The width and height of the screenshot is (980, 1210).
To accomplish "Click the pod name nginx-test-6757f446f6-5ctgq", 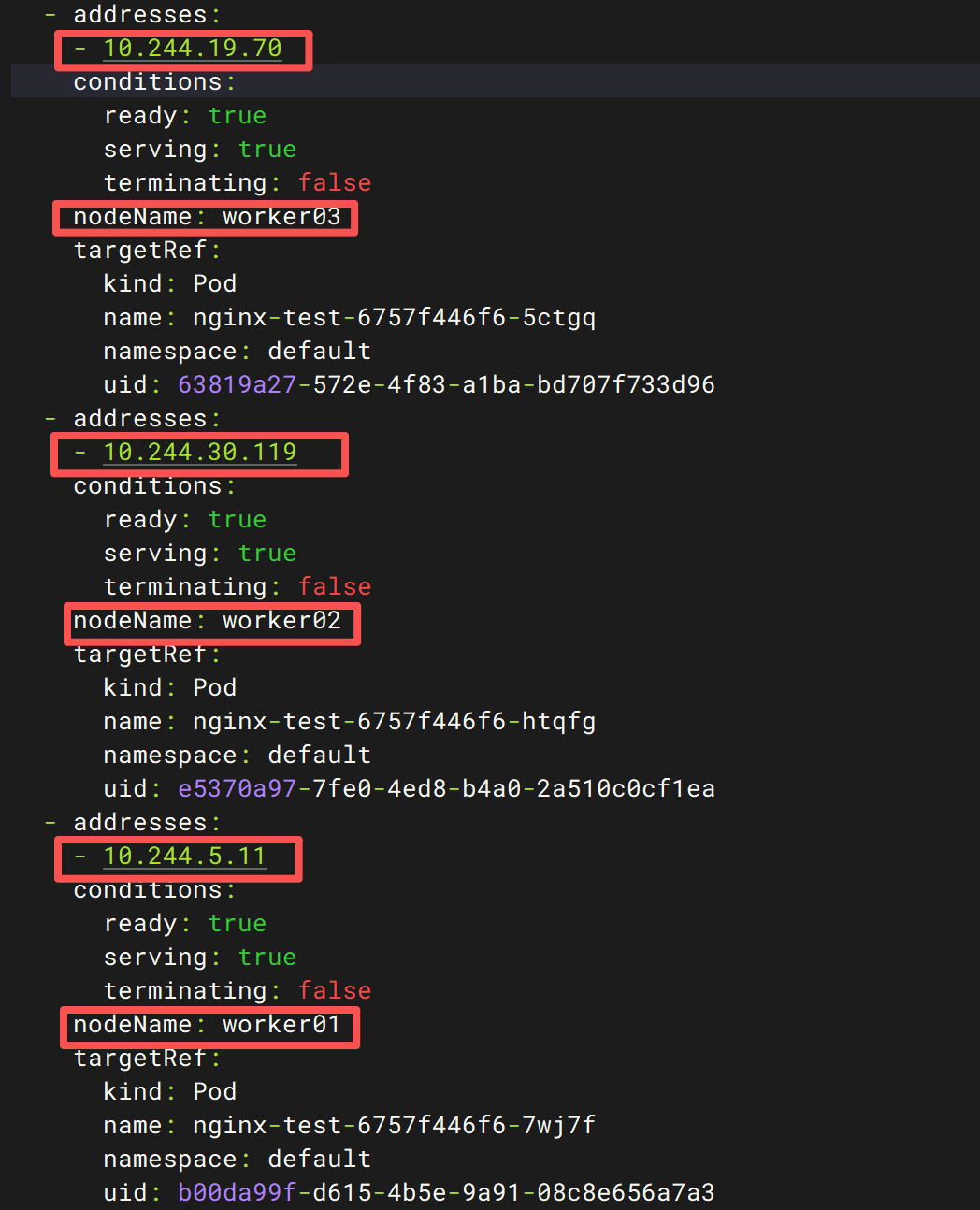I will (x=394, y=318).
